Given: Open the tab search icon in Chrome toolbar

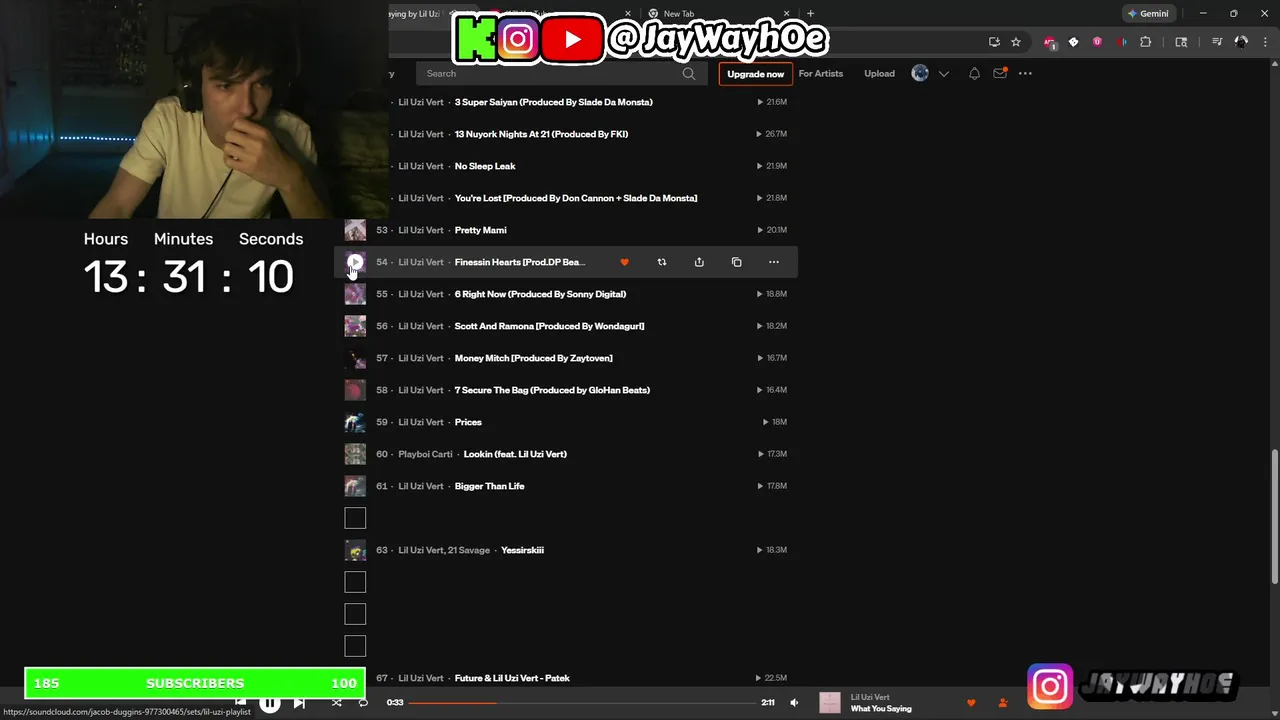Looking at the screenshot, I should 1181,42.
